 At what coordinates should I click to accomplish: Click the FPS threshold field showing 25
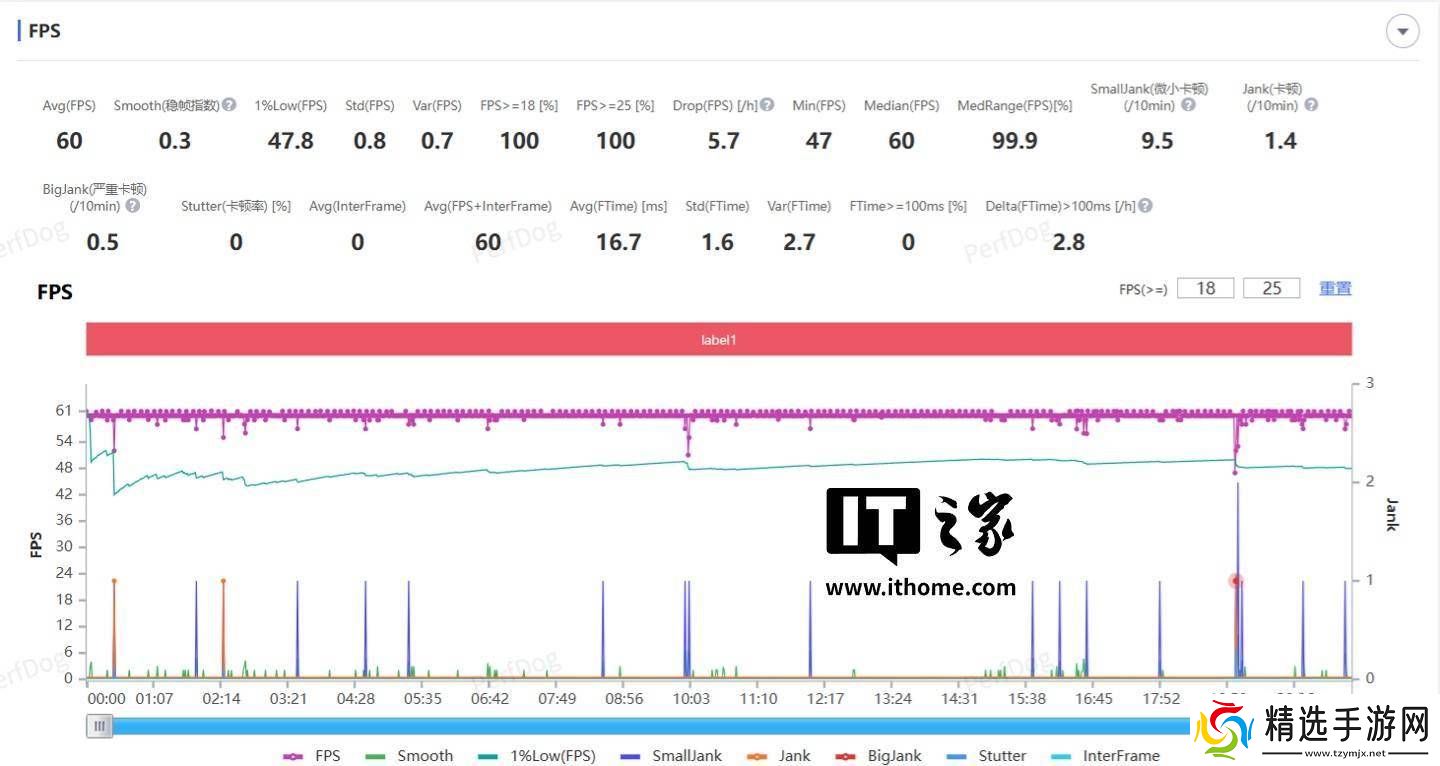point(1271,288)
